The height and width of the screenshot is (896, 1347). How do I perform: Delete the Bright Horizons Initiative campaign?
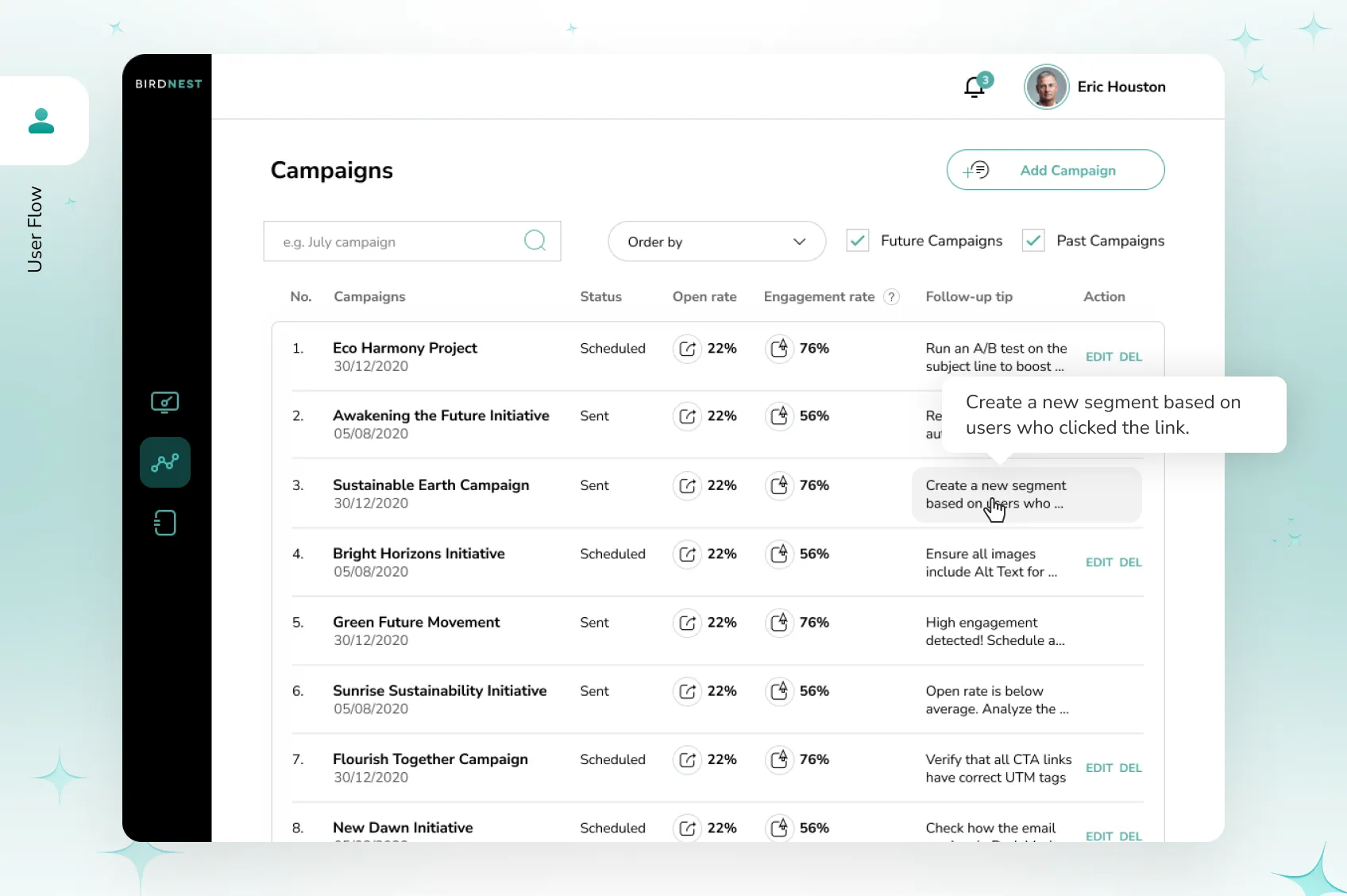point(1130,562)
